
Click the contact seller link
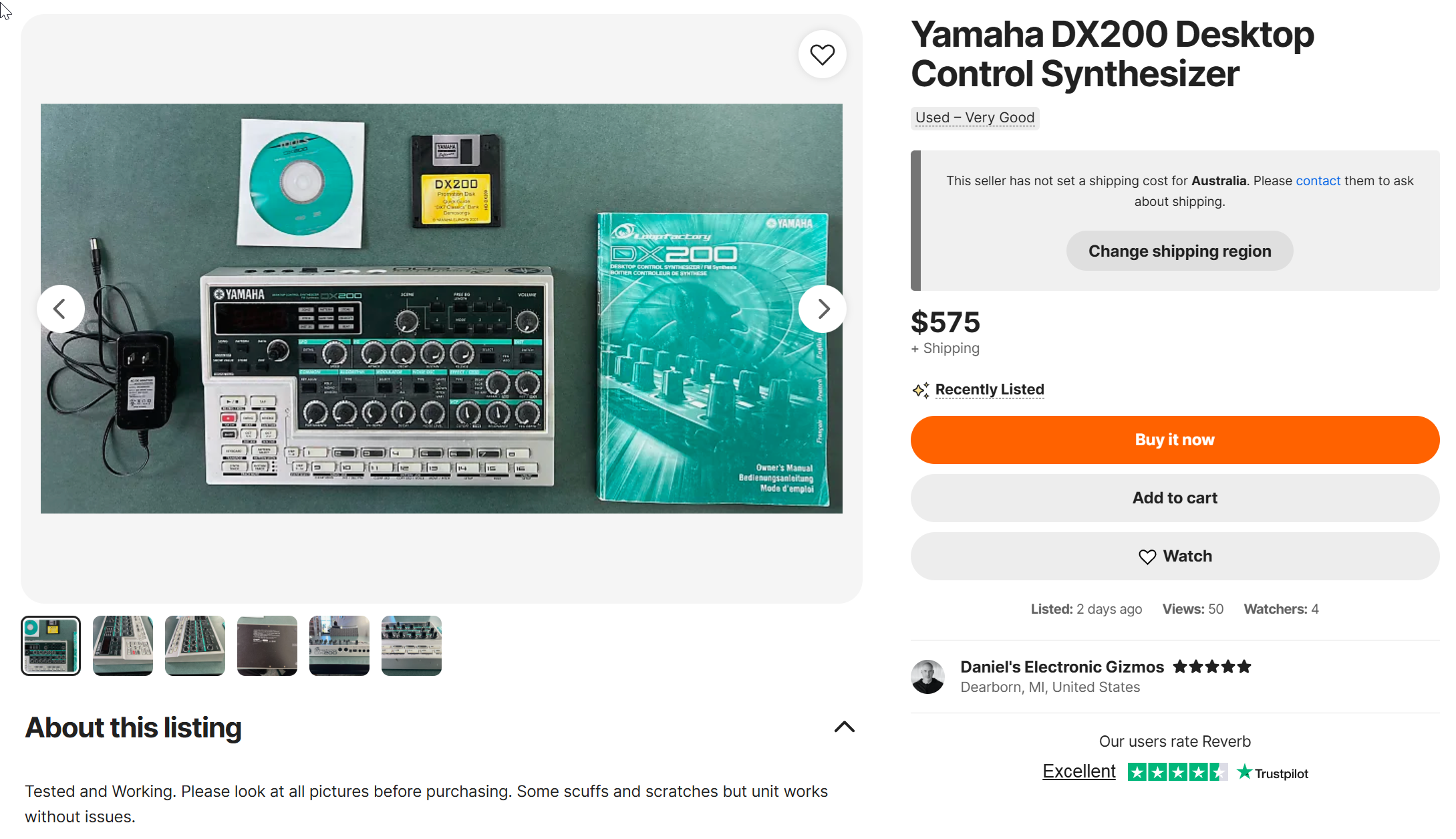(1318, 181)
